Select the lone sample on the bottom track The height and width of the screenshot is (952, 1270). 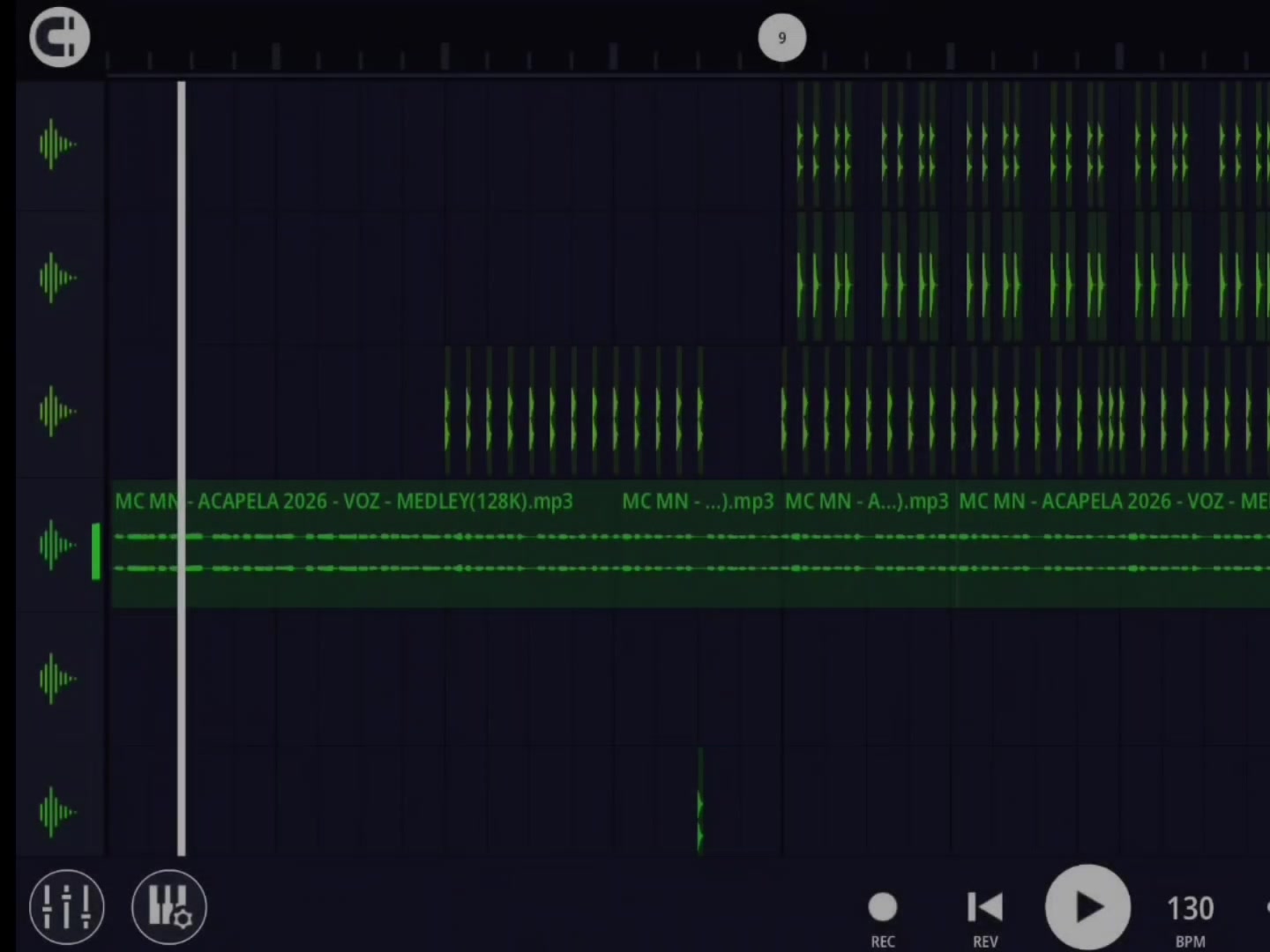coord(700,800)
